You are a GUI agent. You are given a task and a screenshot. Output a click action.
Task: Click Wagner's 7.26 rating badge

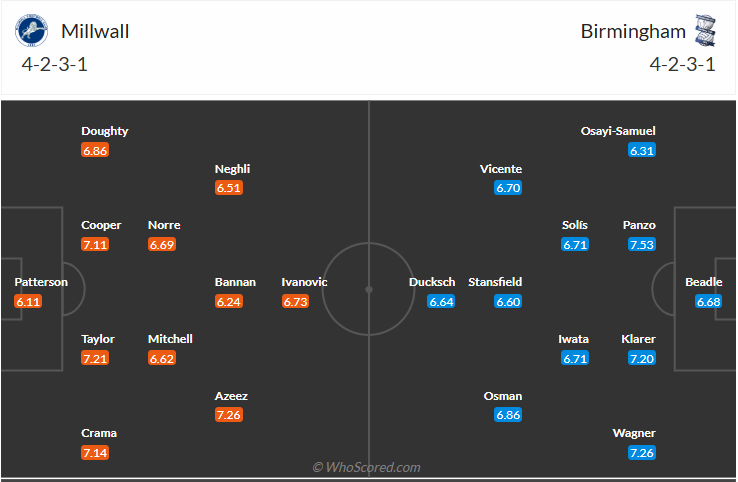(642, 453)
